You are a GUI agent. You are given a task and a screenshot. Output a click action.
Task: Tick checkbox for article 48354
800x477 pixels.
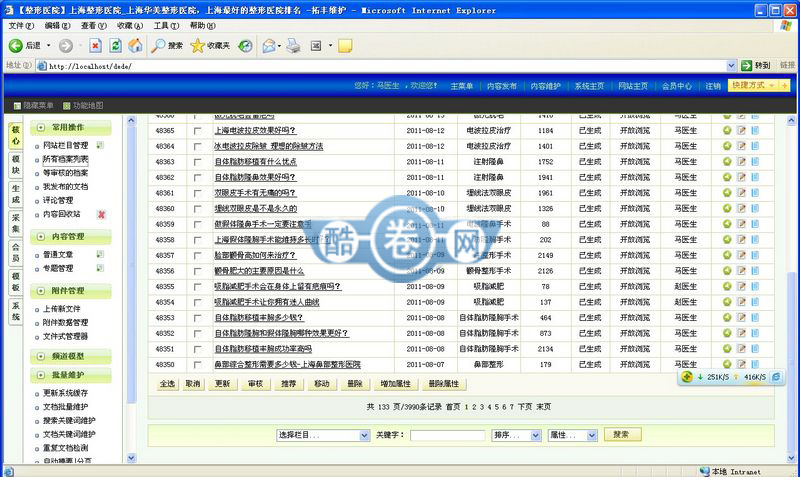[x=197, y=303]
